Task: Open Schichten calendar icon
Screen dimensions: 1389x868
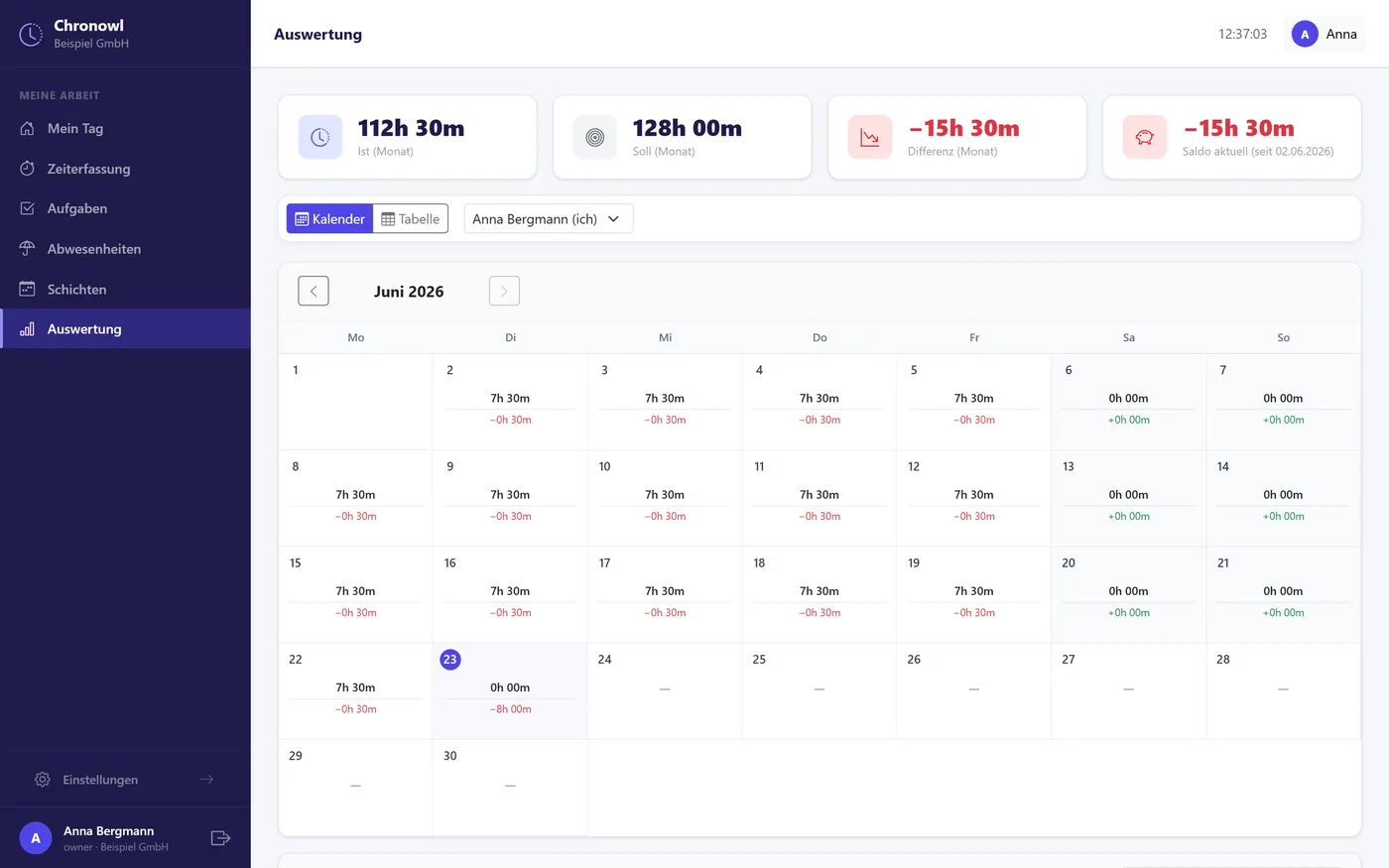Action: 27,289
